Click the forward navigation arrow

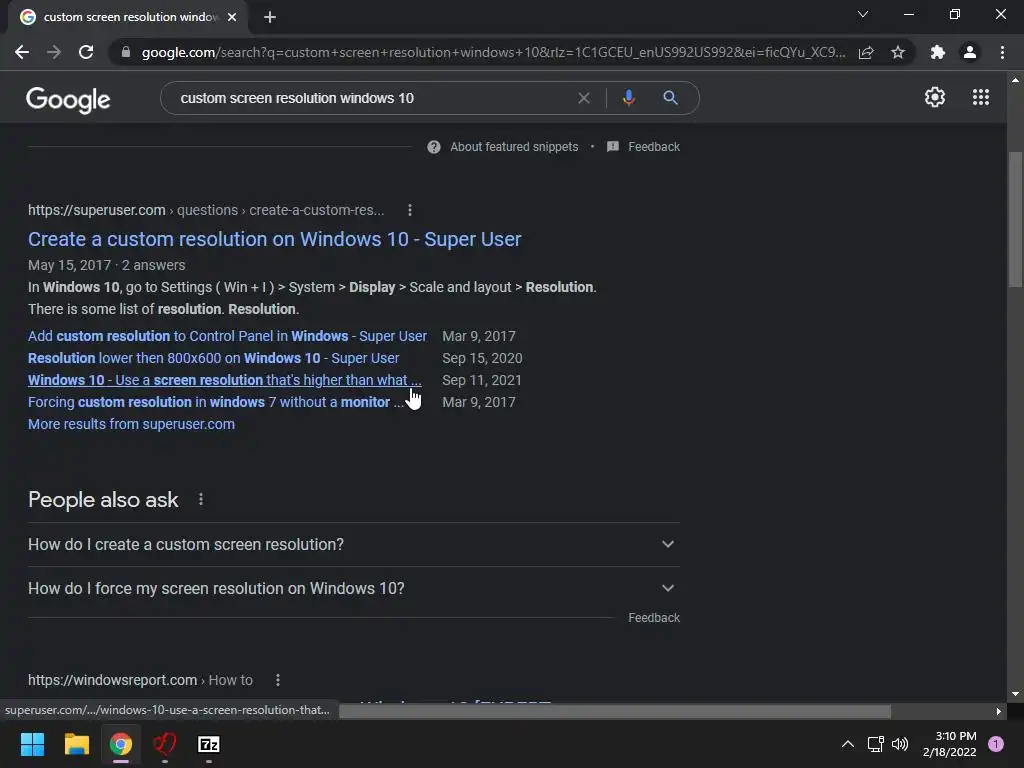pyautogui.click(x=54, y=52)
